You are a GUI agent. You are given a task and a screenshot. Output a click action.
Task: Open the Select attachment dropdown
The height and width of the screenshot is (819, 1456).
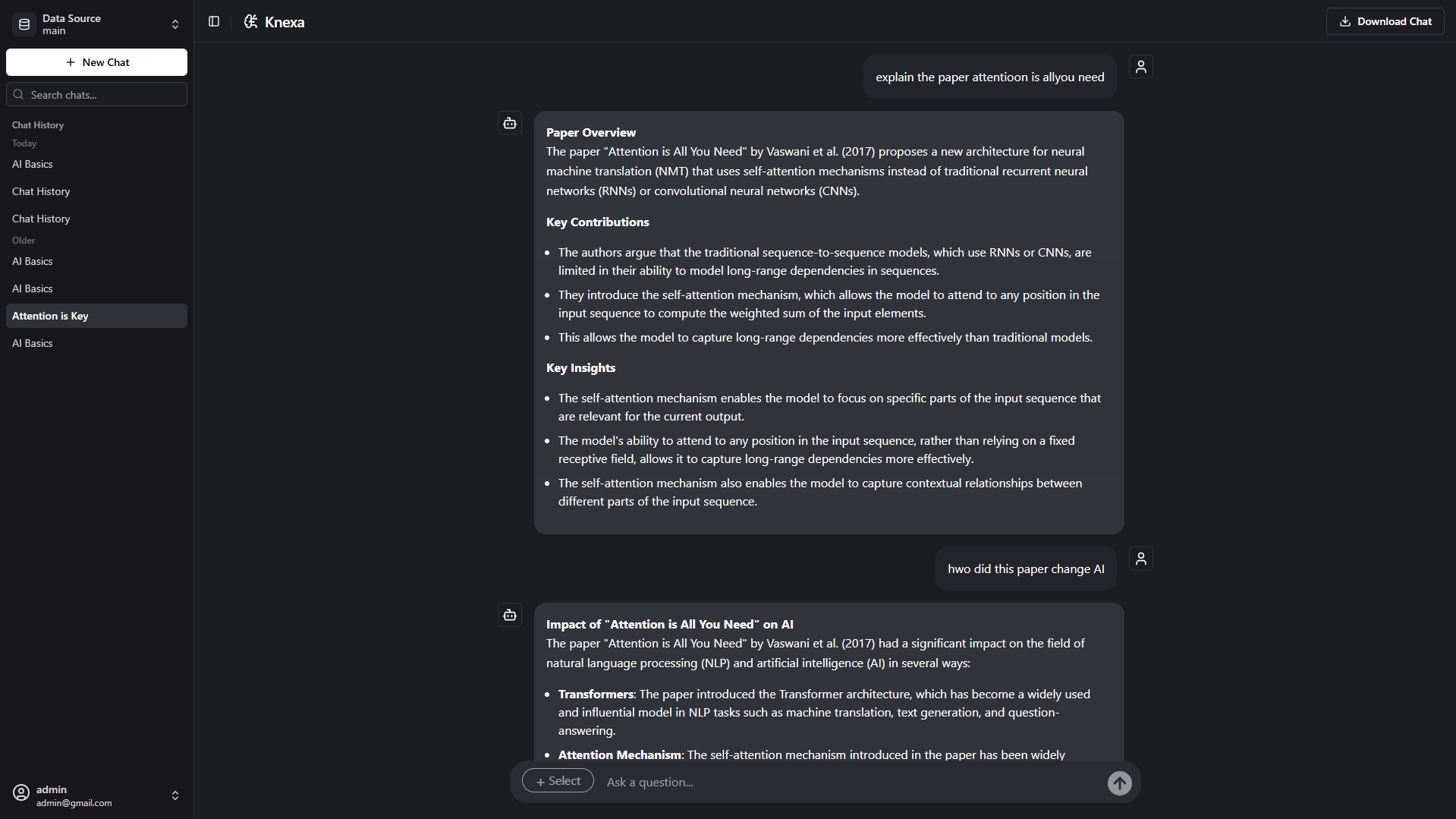coord(558,781)
